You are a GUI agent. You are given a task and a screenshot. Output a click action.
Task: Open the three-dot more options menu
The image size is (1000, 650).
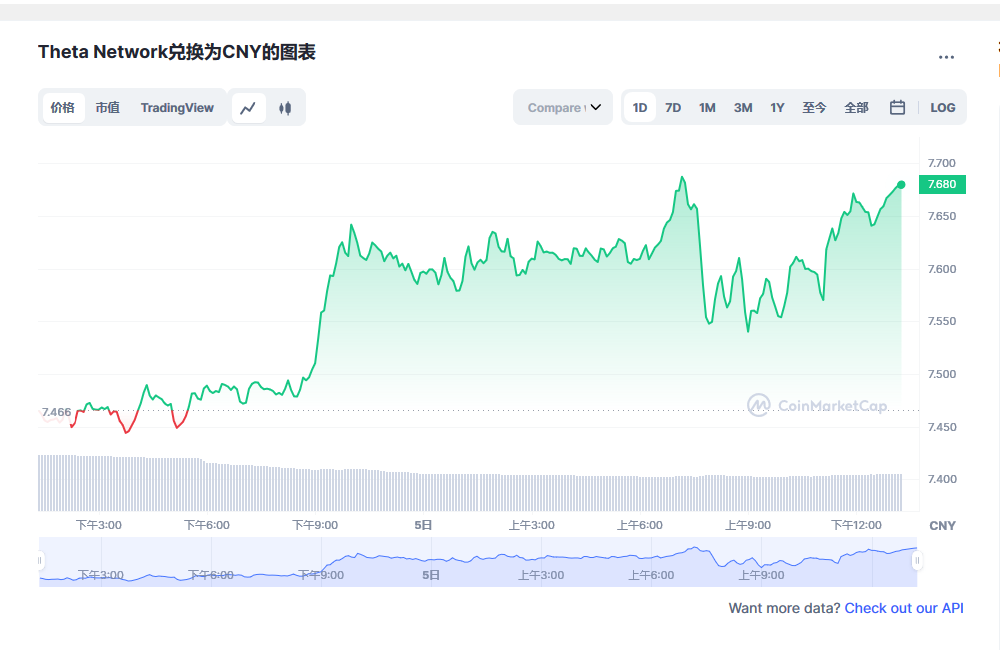point(946,57)
